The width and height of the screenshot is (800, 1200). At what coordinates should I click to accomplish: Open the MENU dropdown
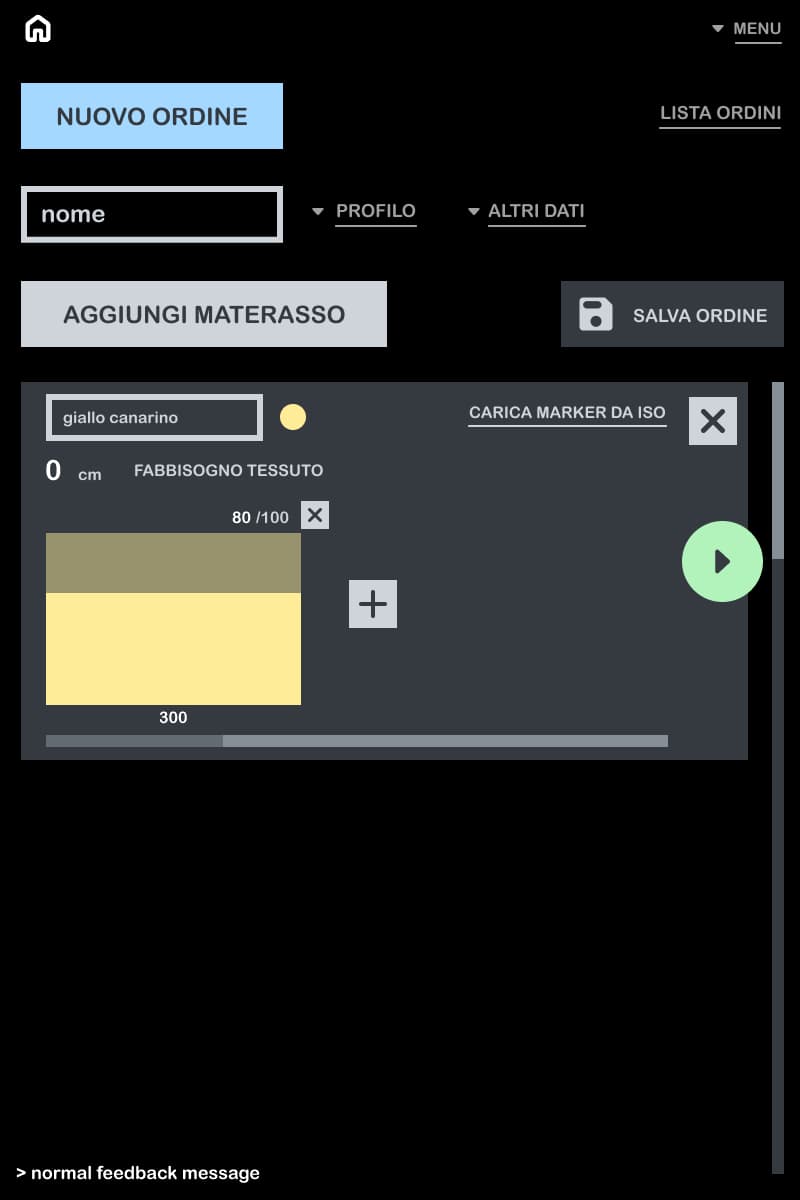(747, 29)
